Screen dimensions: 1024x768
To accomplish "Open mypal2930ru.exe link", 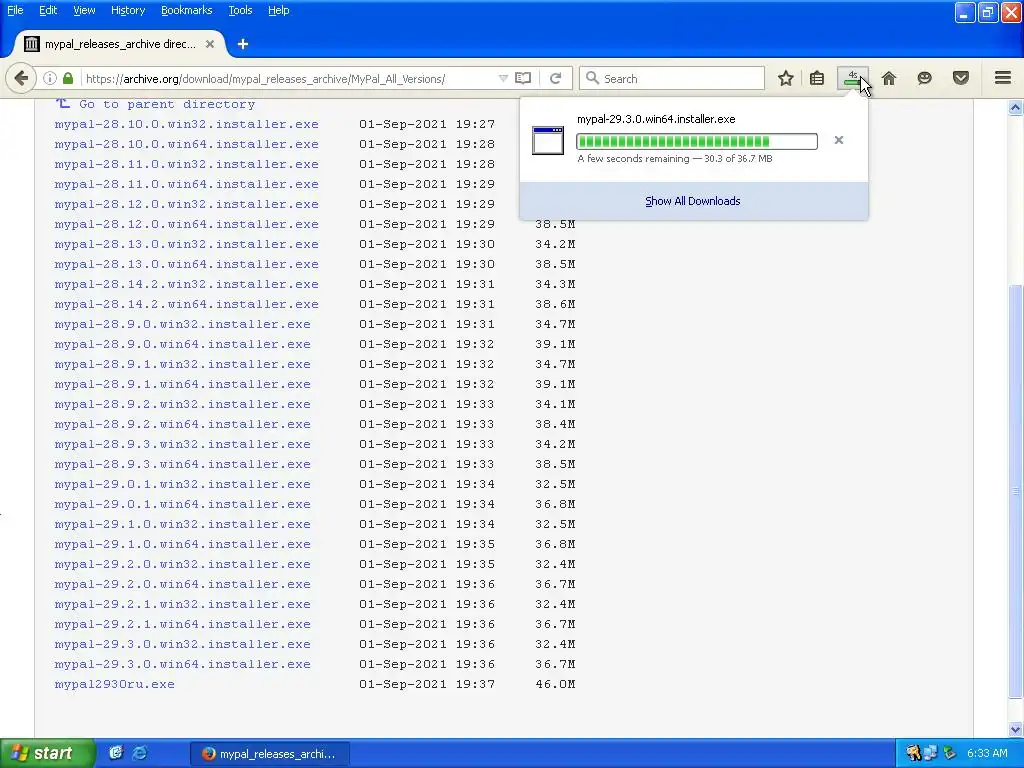I will coord(115,684).
